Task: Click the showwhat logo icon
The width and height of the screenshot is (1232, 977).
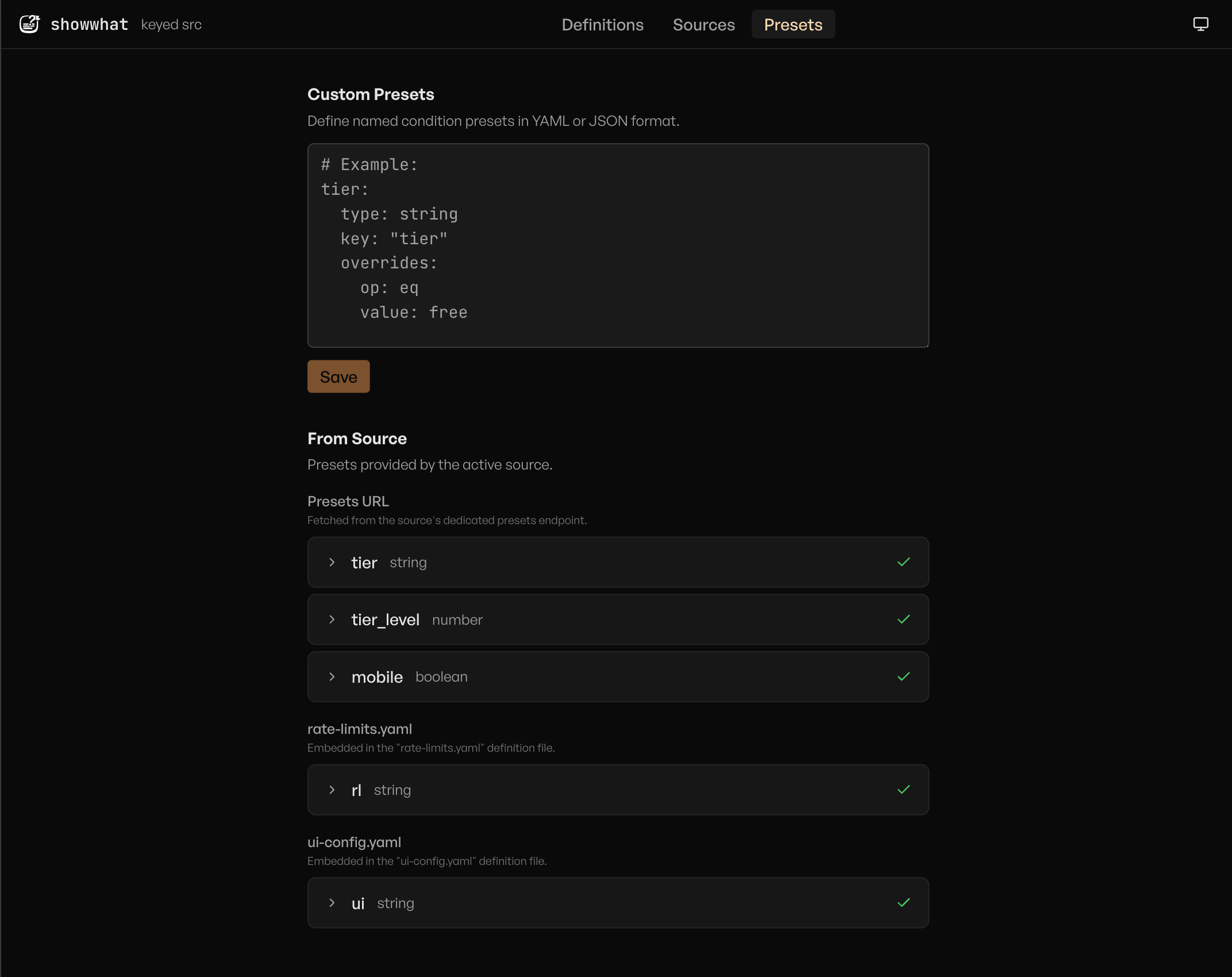Action: pyautogui.click(x=29, y=24)
